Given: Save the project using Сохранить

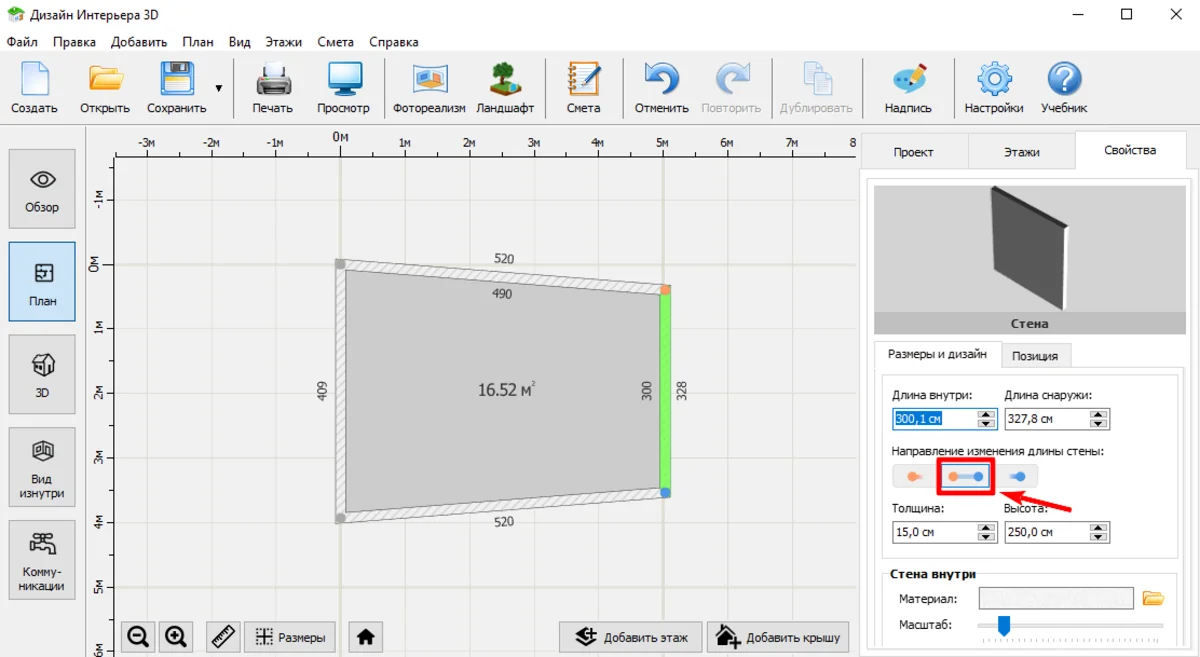Looking at the screenshot, I should tap(177, 88).
